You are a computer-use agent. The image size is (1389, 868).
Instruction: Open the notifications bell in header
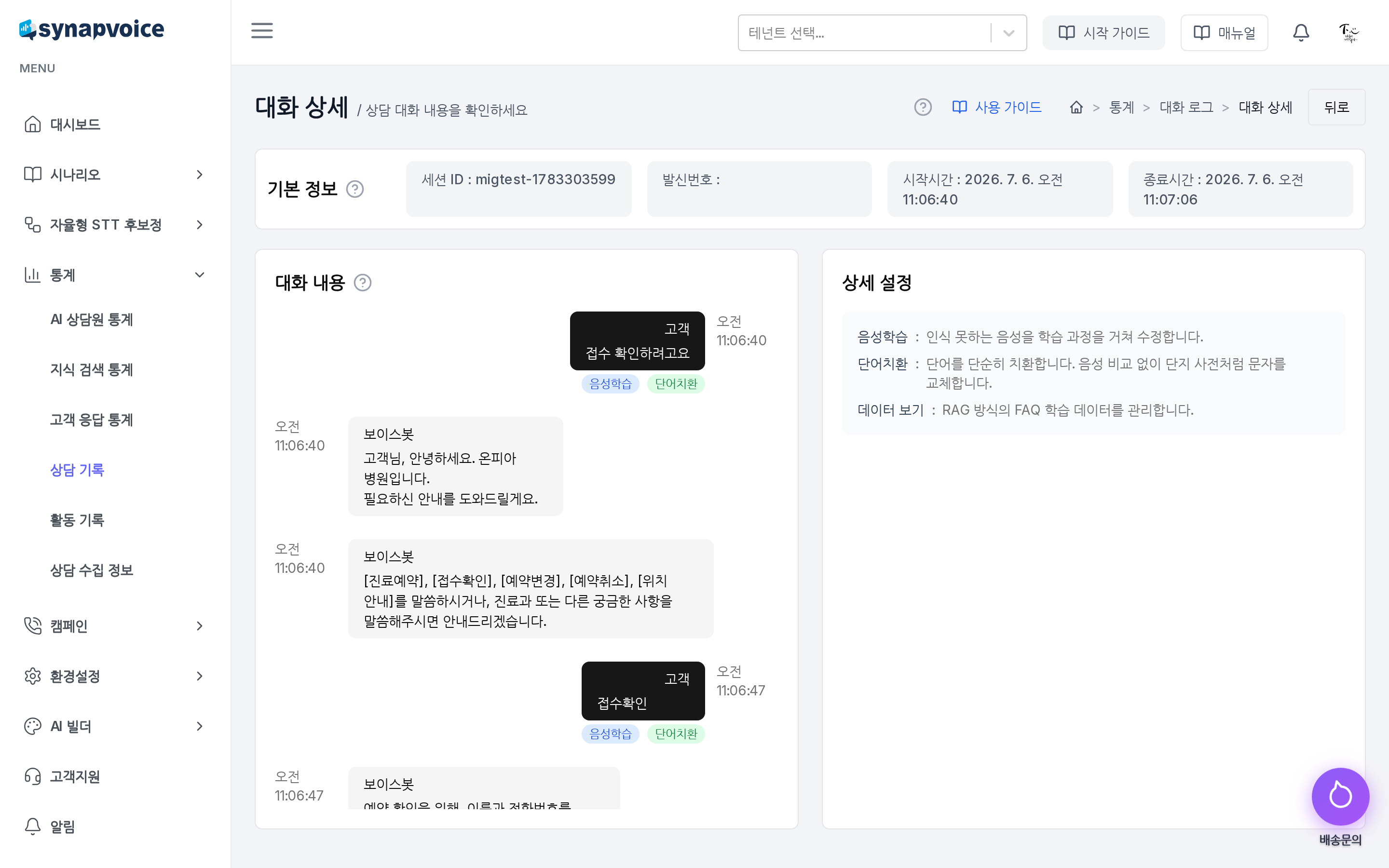coord(1301,33)
